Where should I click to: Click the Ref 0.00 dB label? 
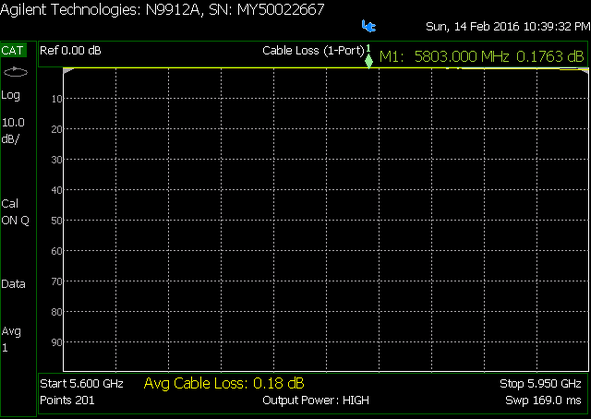[x=70, y=50]
